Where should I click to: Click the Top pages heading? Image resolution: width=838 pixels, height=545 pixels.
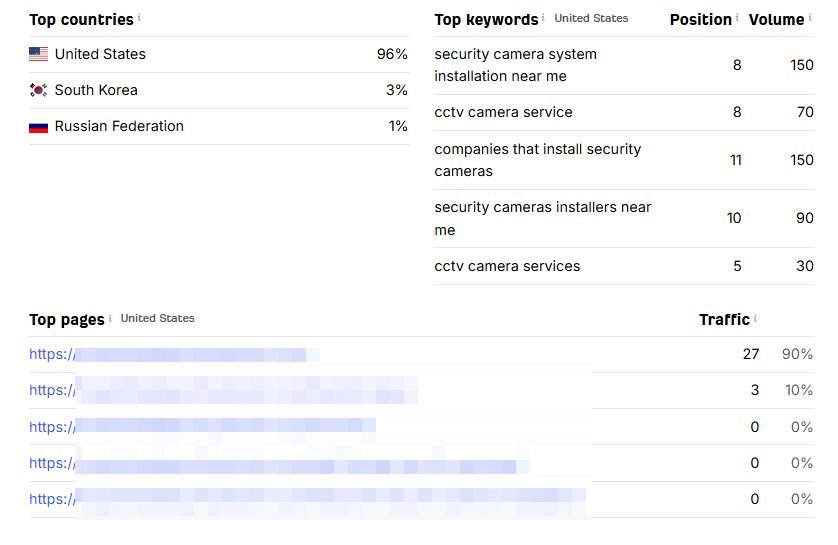[67, 320]
